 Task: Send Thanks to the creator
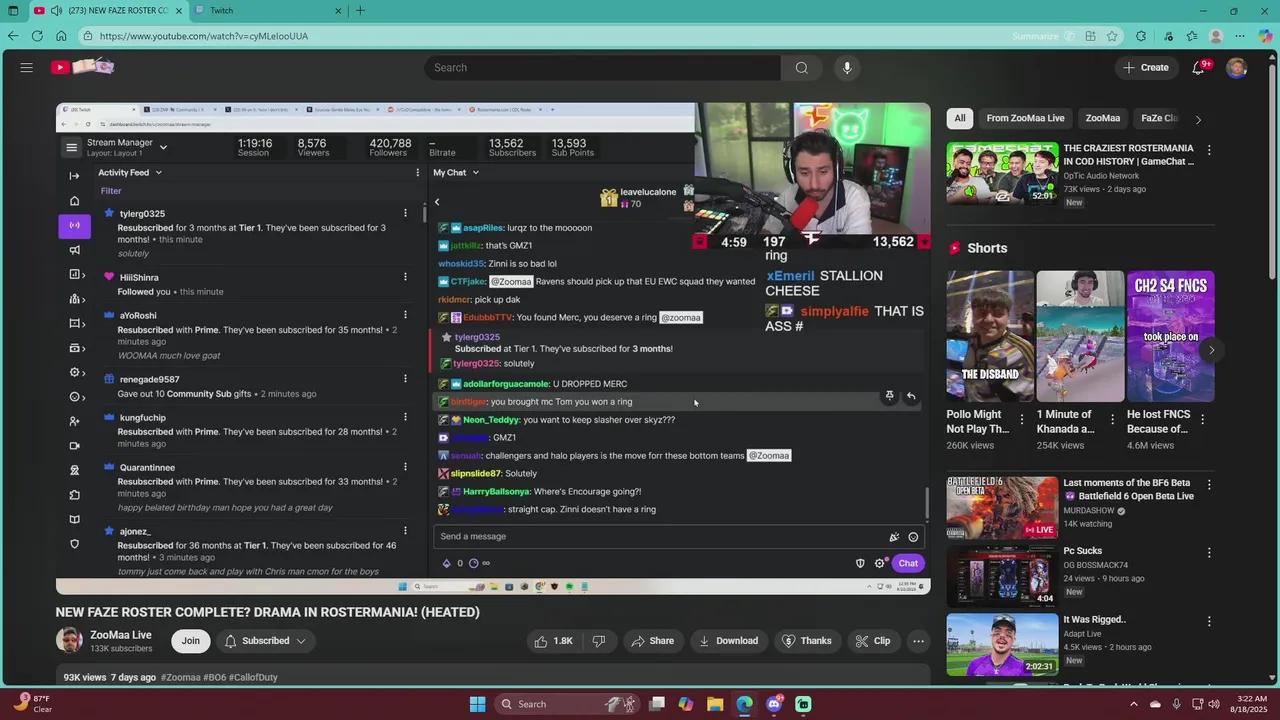[806, 641]
